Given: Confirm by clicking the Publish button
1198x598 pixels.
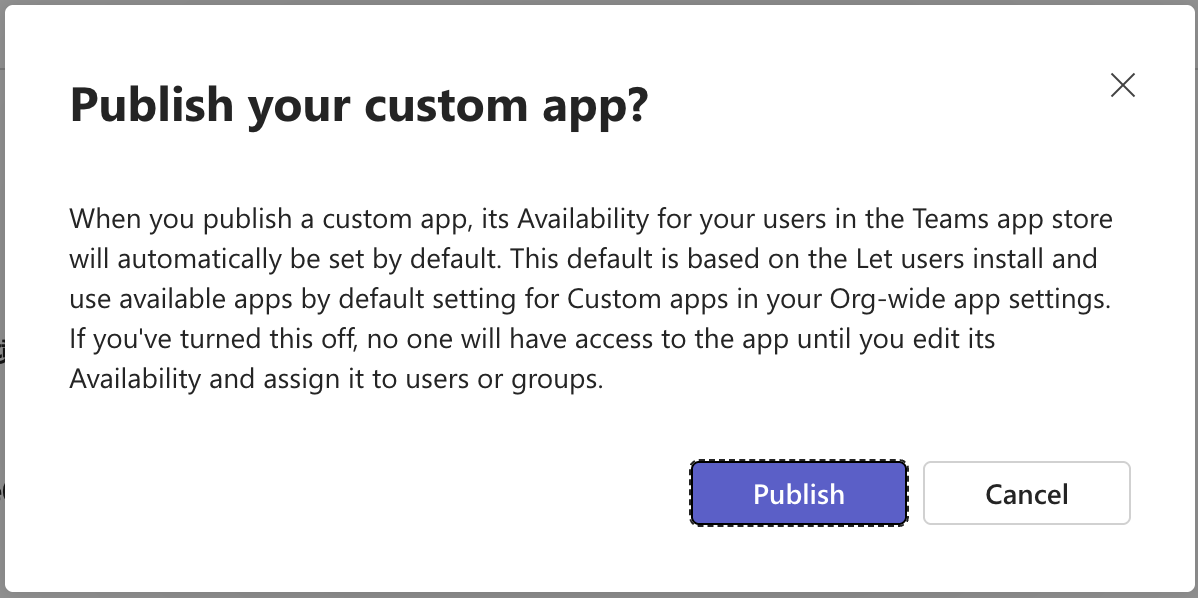Looking at the screenshot, I should click(x=798, y=493).
